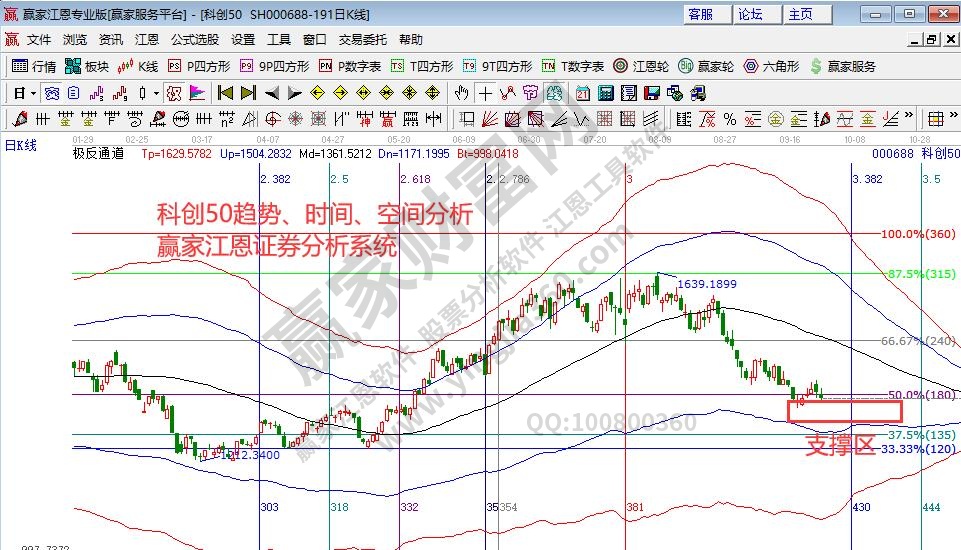Open dropdown arrow beside candlestick style icon
Screen dimensions: 961x550
pyautogui.click(x=155, y=93)
